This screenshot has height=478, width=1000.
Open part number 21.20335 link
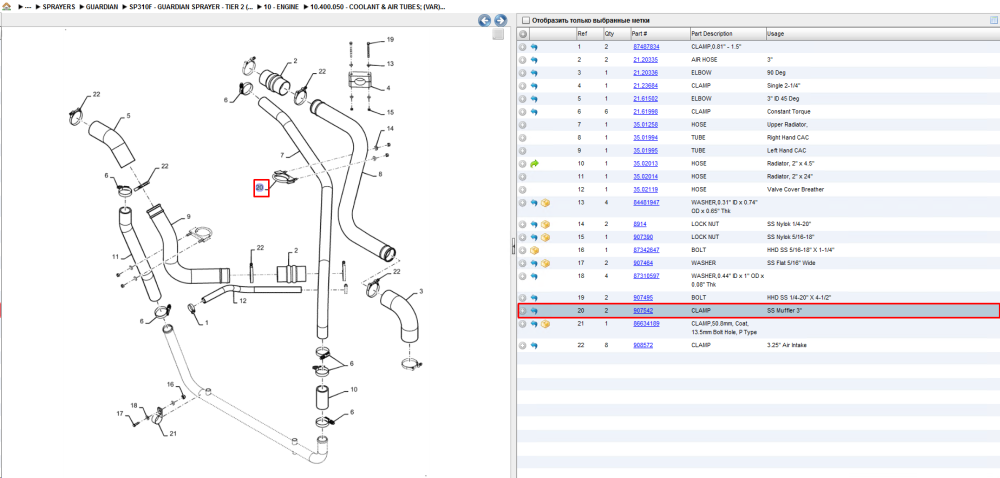pyautogui.click(x=645, y=60)
